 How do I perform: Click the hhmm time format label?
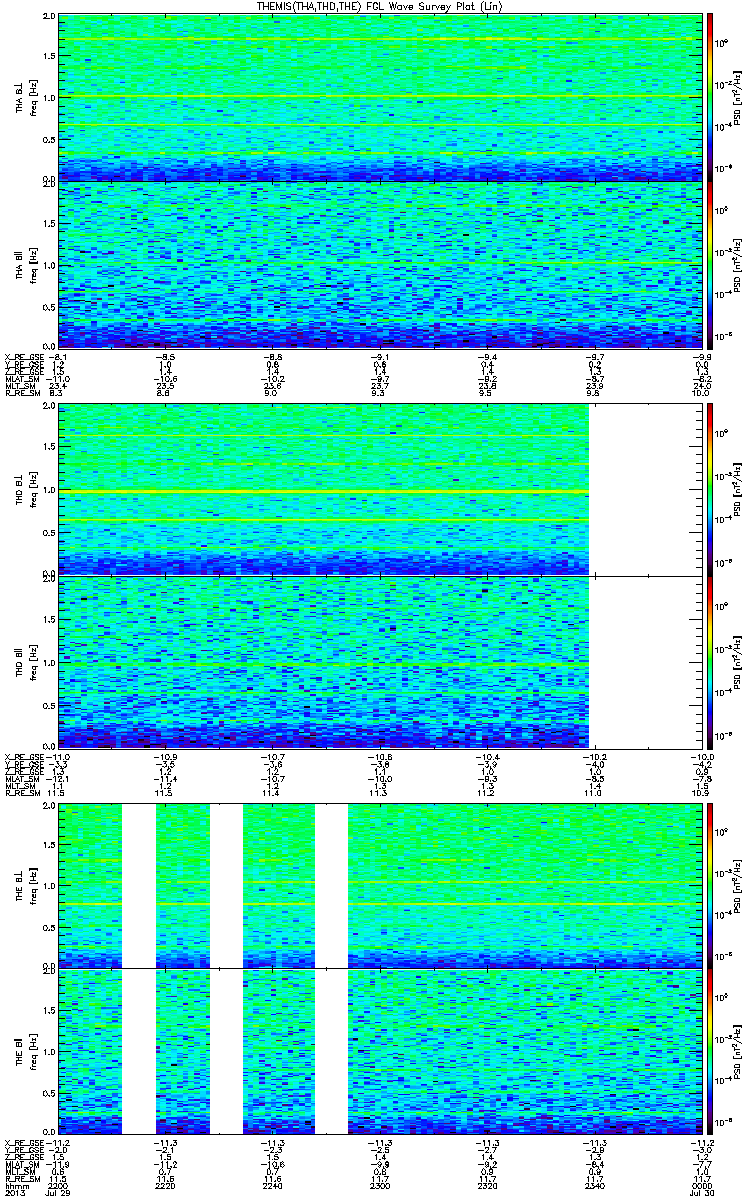pyautogui.click(x=16, y=1186)
